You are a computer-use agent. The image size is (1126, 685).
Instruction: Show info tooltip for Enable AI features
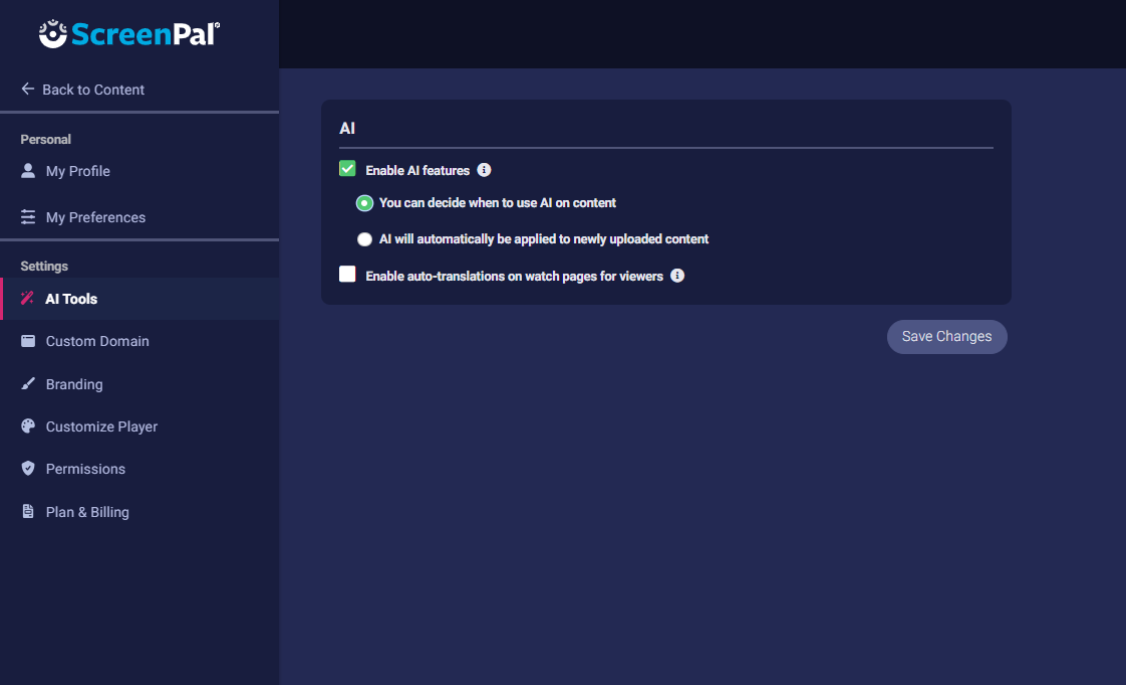[x=484, y=170]
